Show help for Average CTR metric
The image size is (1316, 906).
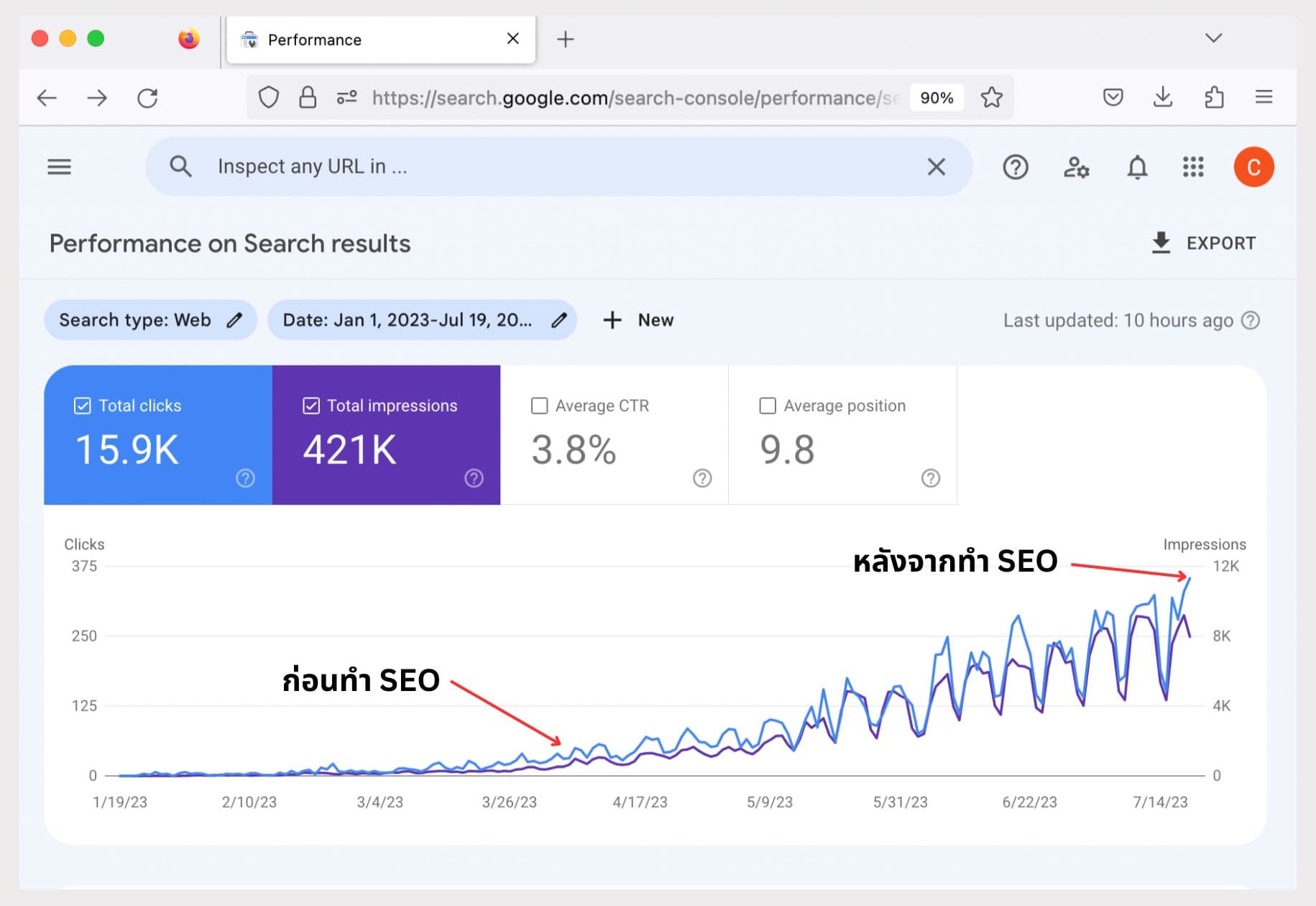pyautogui.click(x=702, y=478)
